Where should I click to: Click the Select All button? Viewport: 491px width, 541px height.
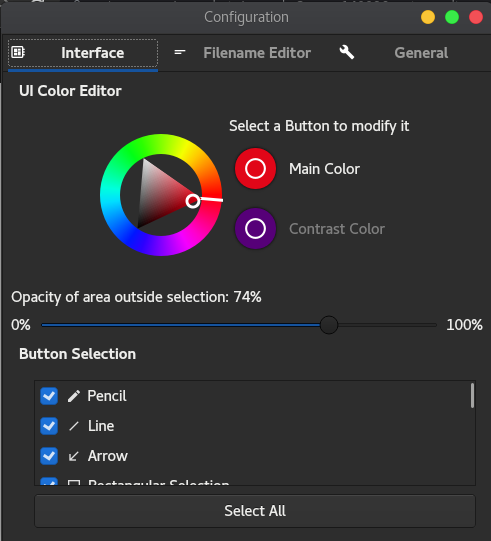click(x=255, y=511)
